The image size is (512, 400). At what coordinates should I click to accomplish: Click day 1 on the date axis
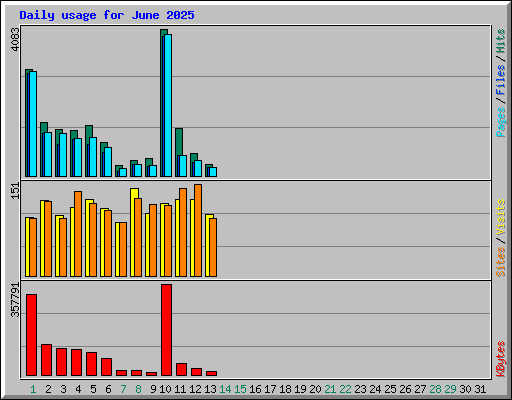(33, 389)
